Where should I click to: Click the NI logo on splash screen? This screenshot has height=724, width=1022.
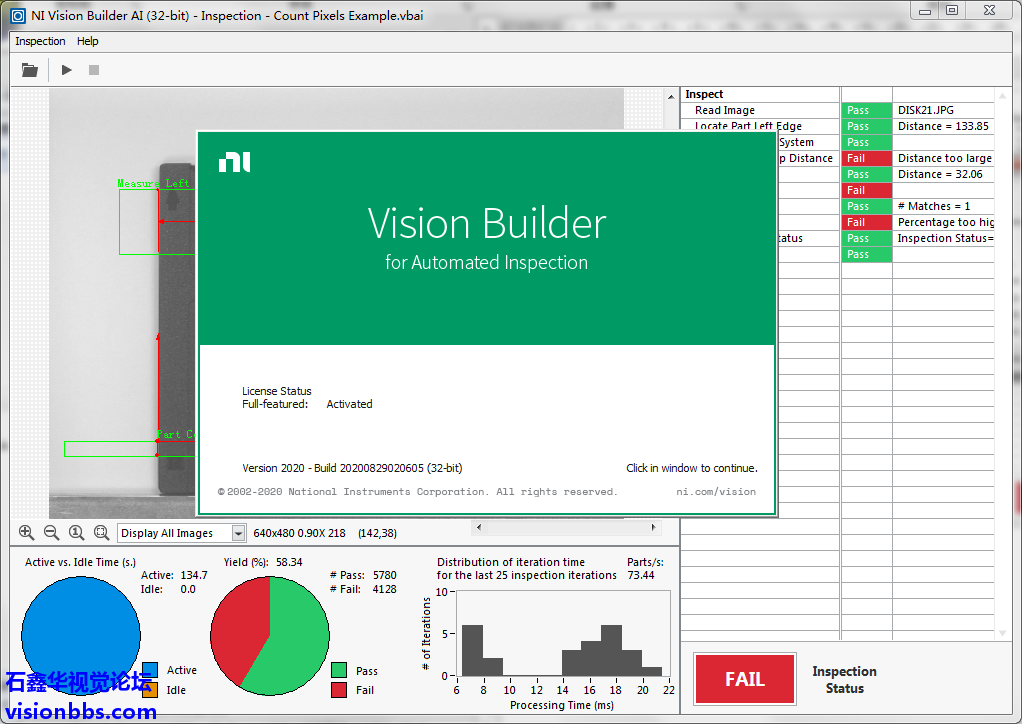234,162
